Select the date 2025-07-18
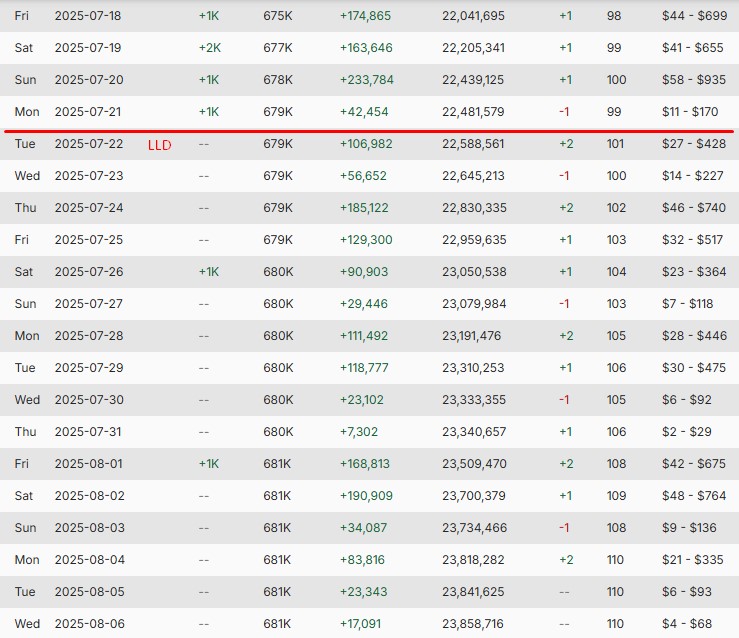 pos(88,16)
